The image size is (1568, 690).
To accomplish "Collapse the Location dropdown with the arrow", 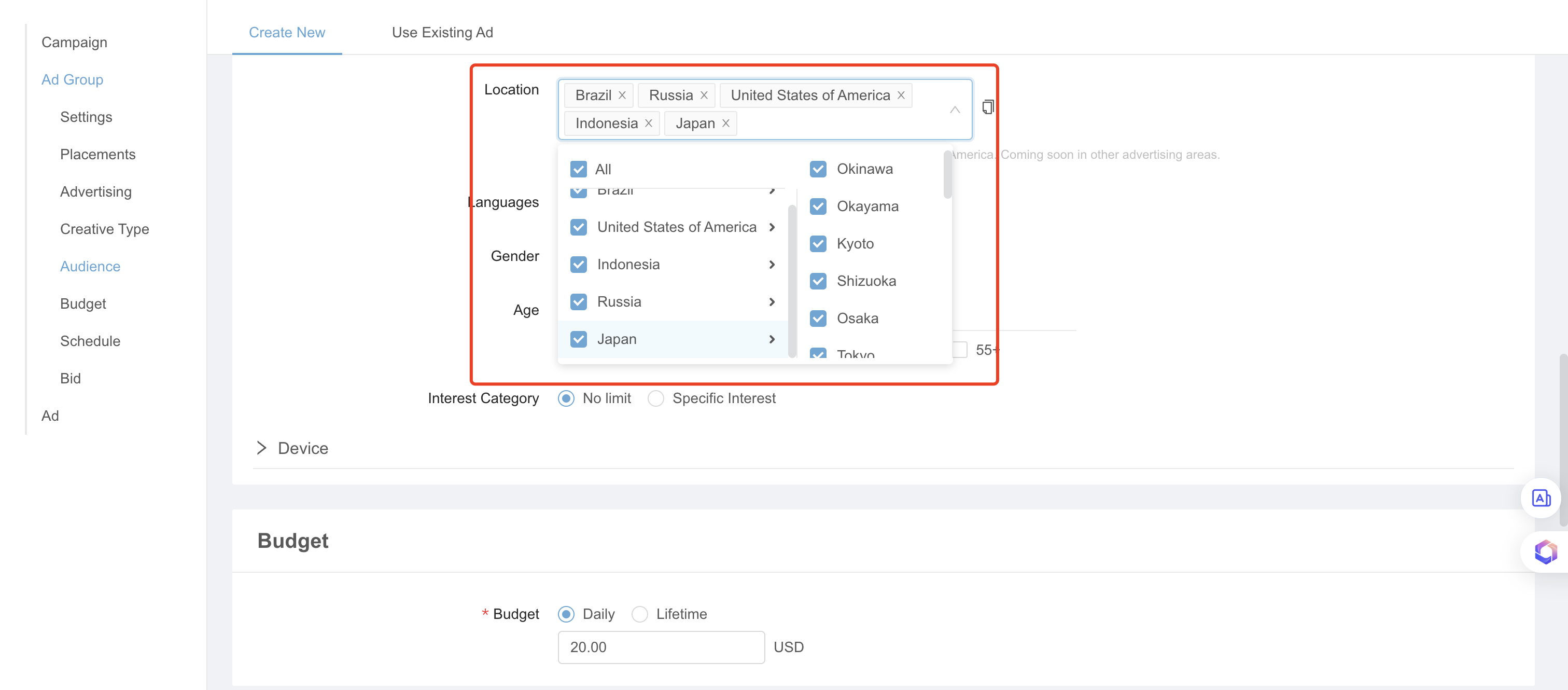I will 955,109.
